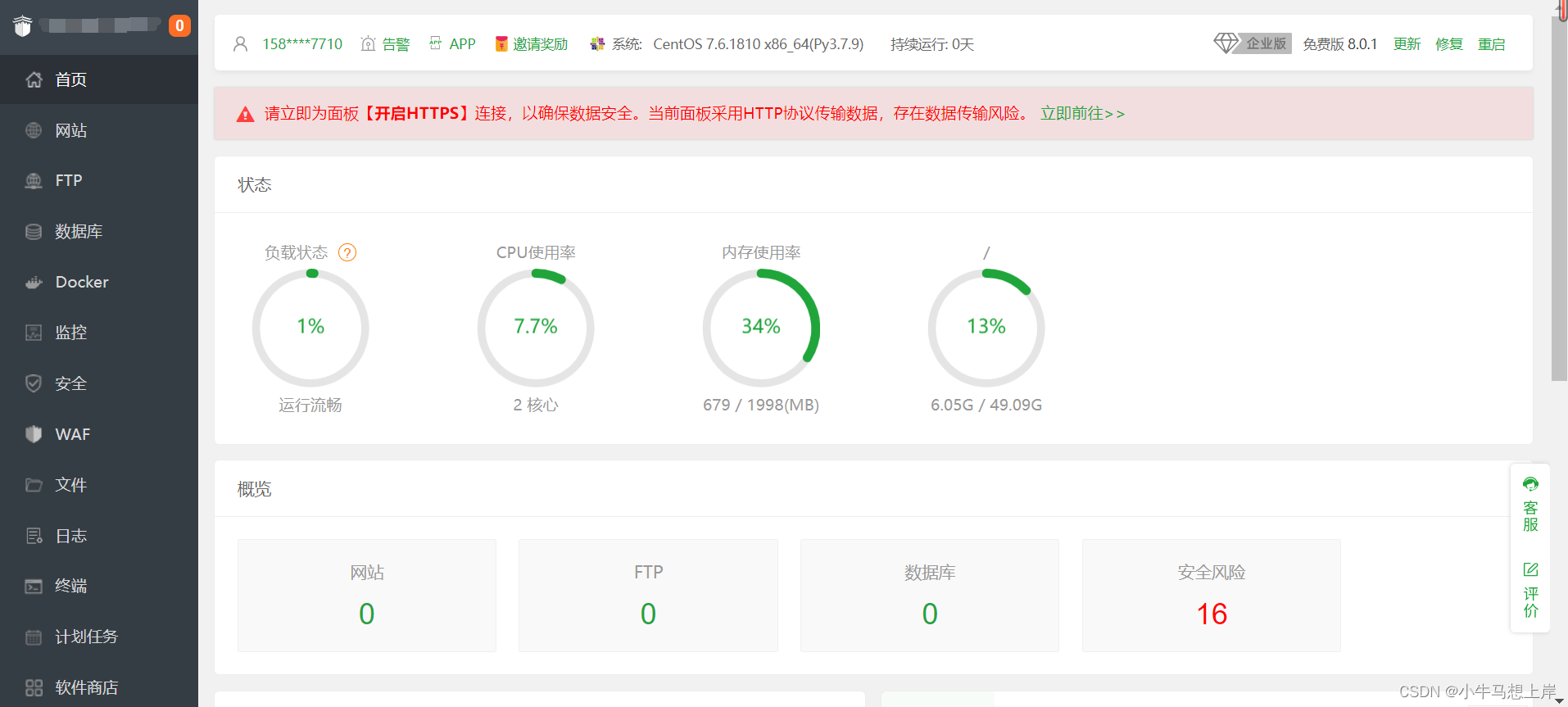The image size is (1568, 707).
Task: Open the 计划任务 menu item
Action: pyautogui.click(x=99, y=637)
